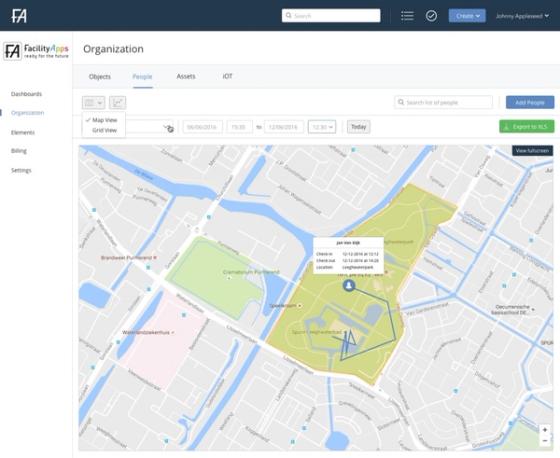Open the view mode dropdown button
560x458 pixels.
(x=93, y=103)
